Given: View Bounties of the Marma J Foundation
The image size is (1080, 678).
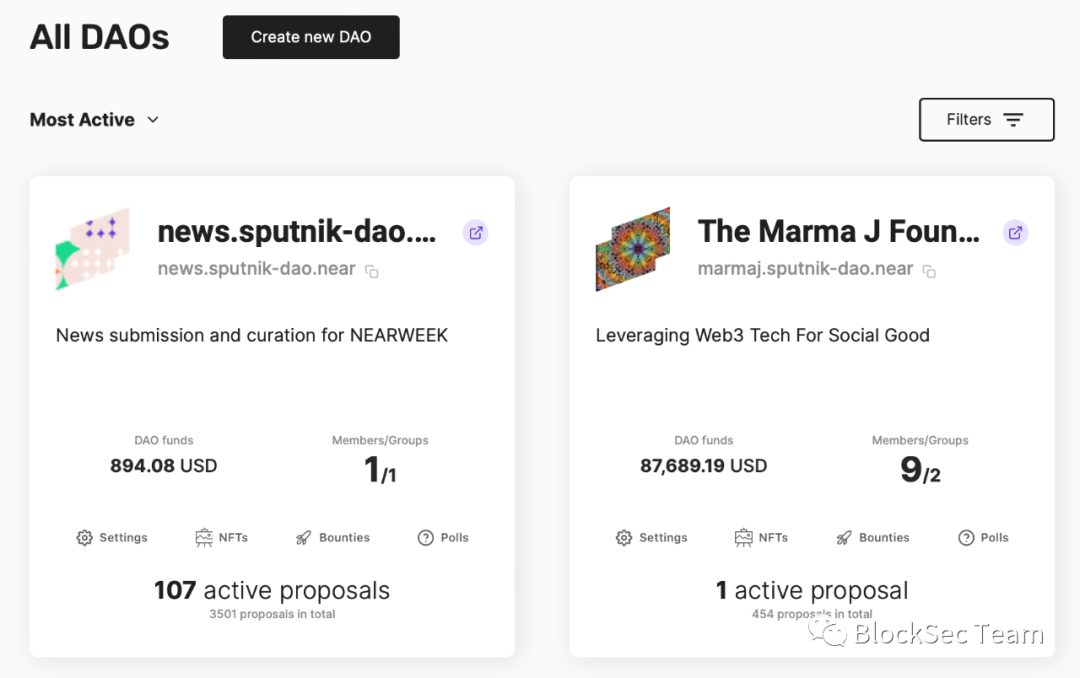Looking at the screenshot, I should [873, 538].
